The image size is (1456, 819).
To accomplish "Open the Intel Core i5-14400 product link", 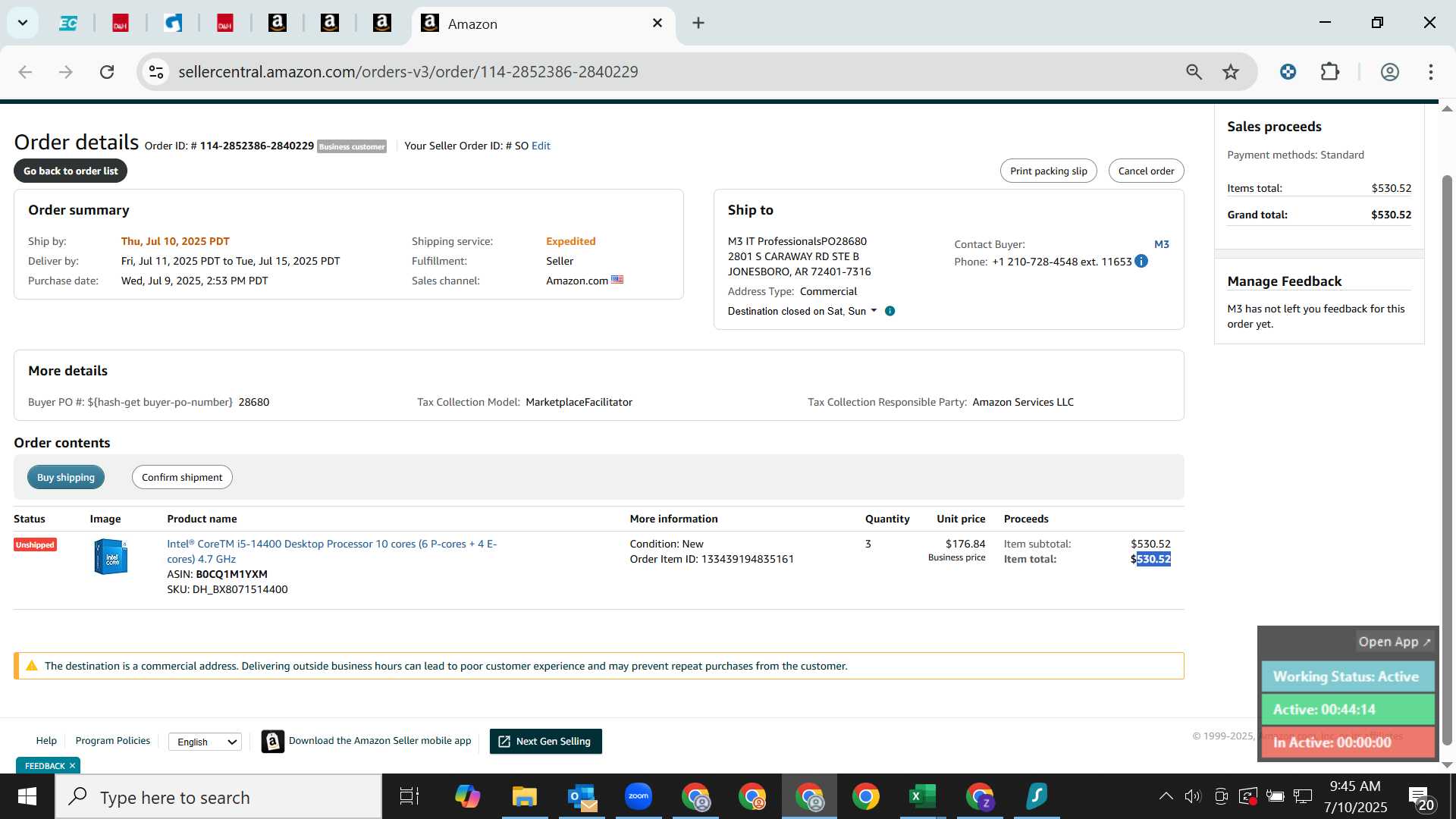I will pos(331,552).
